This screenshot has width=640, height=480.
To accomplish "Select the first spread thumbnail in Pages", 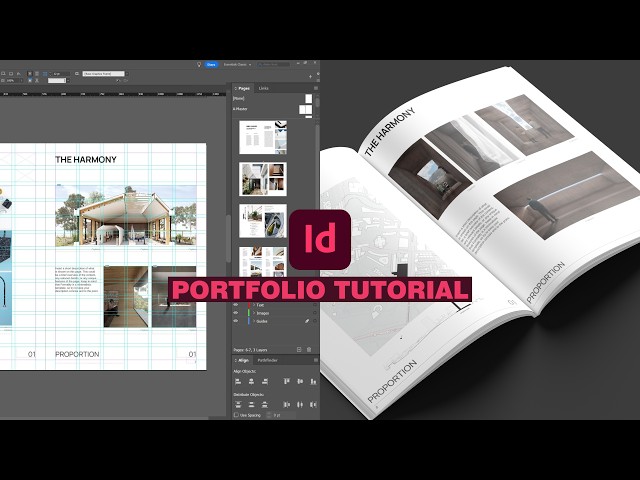I will pos(263,138).
